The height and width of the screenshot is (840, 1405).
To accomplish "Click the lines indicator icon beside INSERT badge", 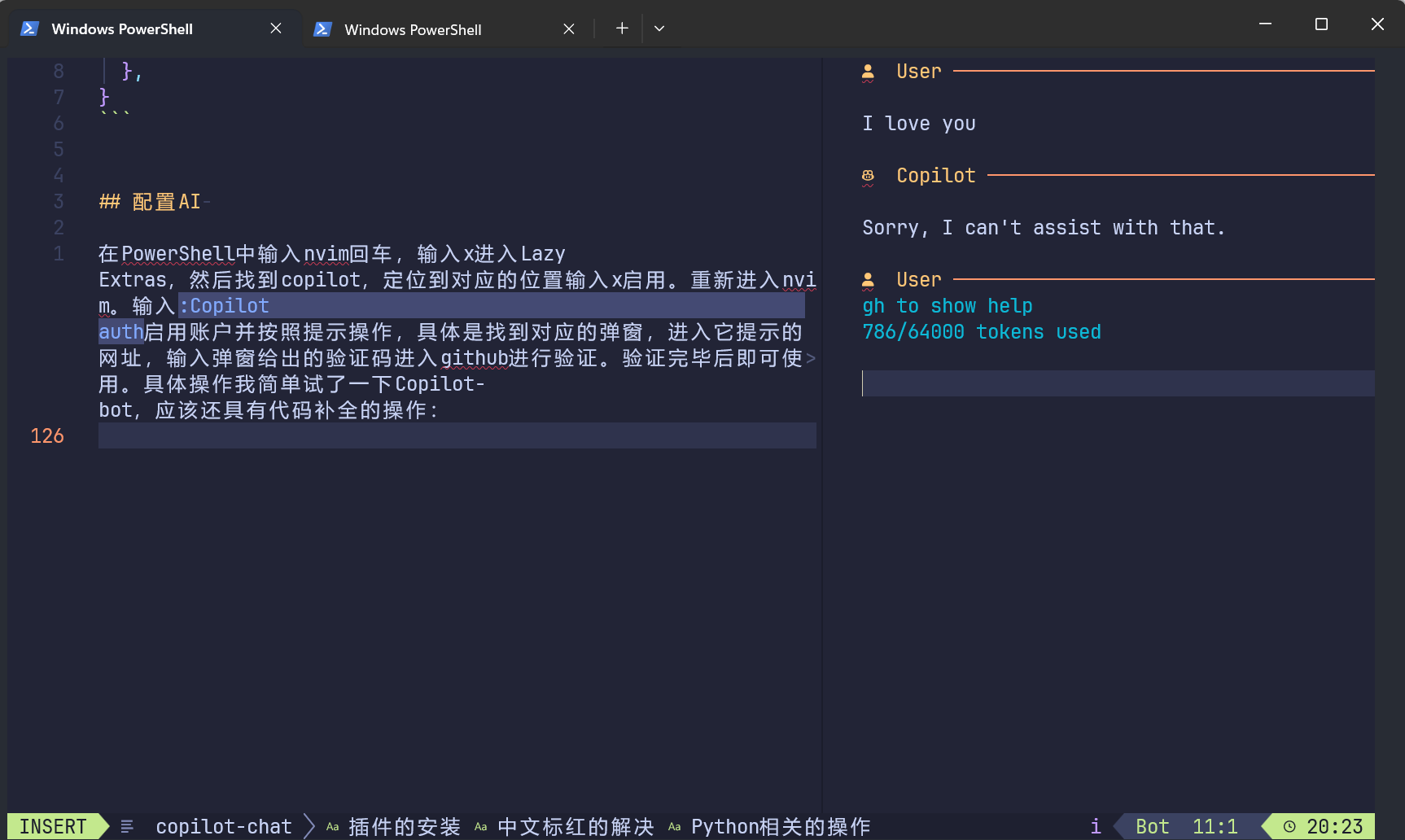I will point(127,825).
